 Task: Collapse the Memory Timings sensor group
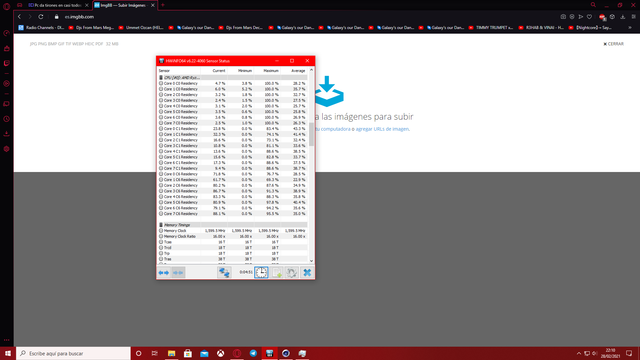[161, 225]
